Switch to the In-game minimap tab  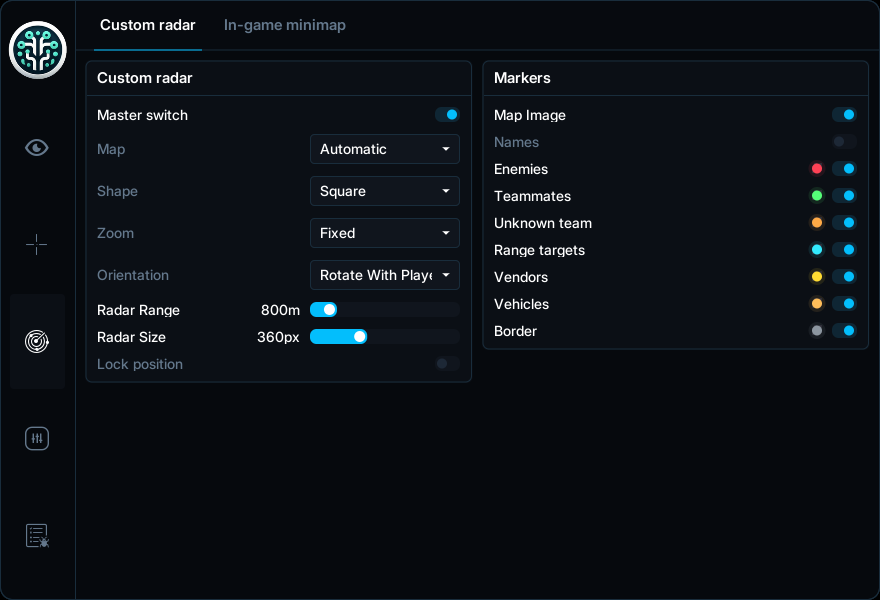pyautogui.click(x=285, y=25)
